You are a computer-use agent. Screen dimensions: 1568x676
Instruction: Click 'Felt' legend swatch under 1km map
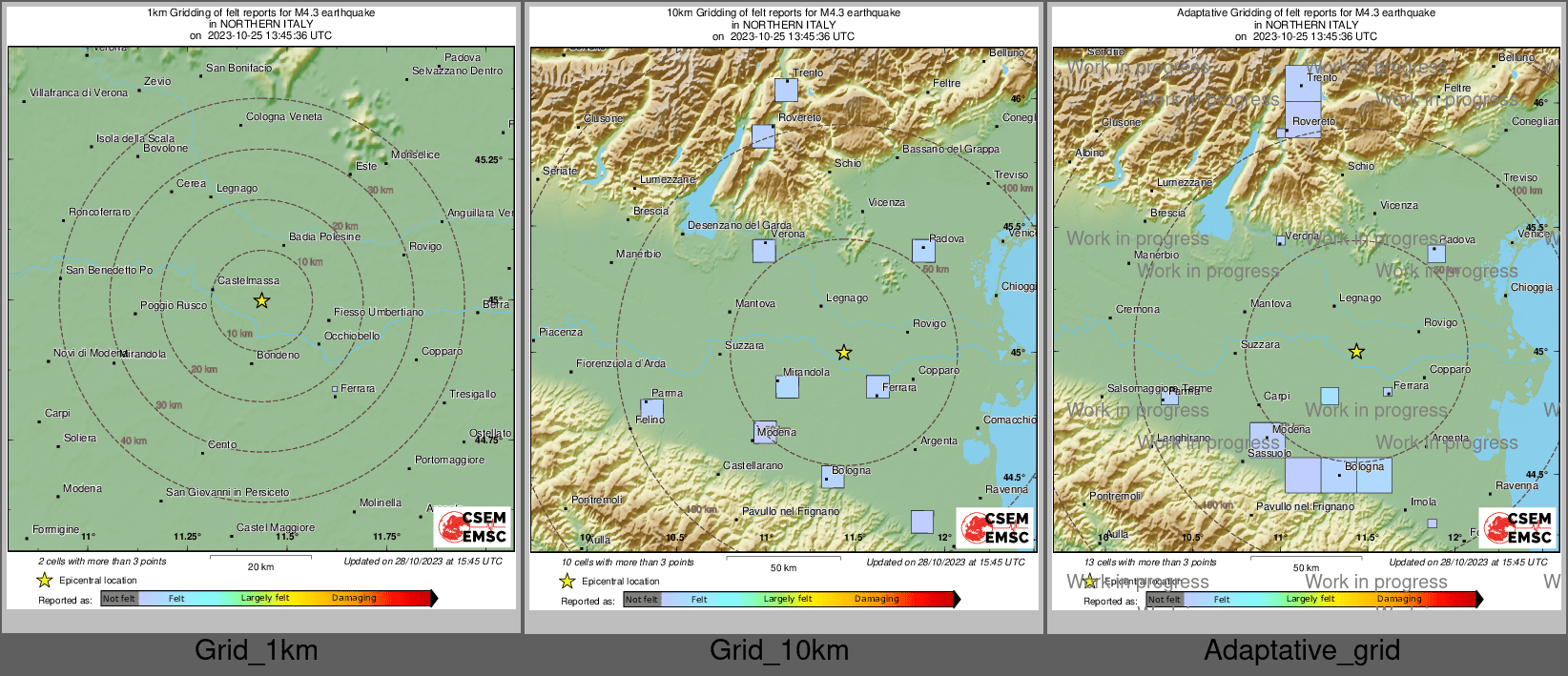(x=176, y=598)
